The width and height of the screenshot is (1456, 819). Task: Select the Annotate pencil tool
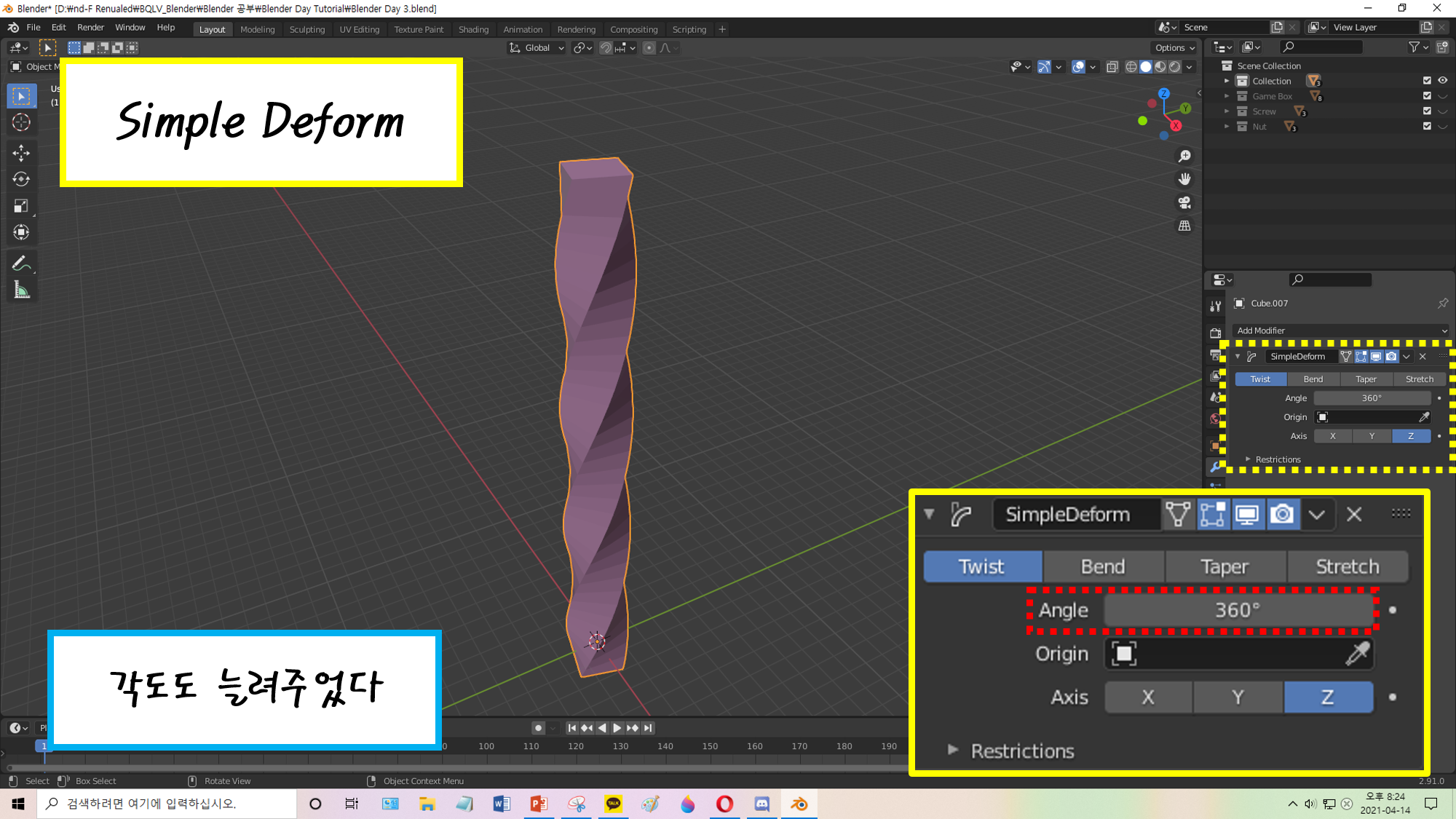[x=21, y=264]
